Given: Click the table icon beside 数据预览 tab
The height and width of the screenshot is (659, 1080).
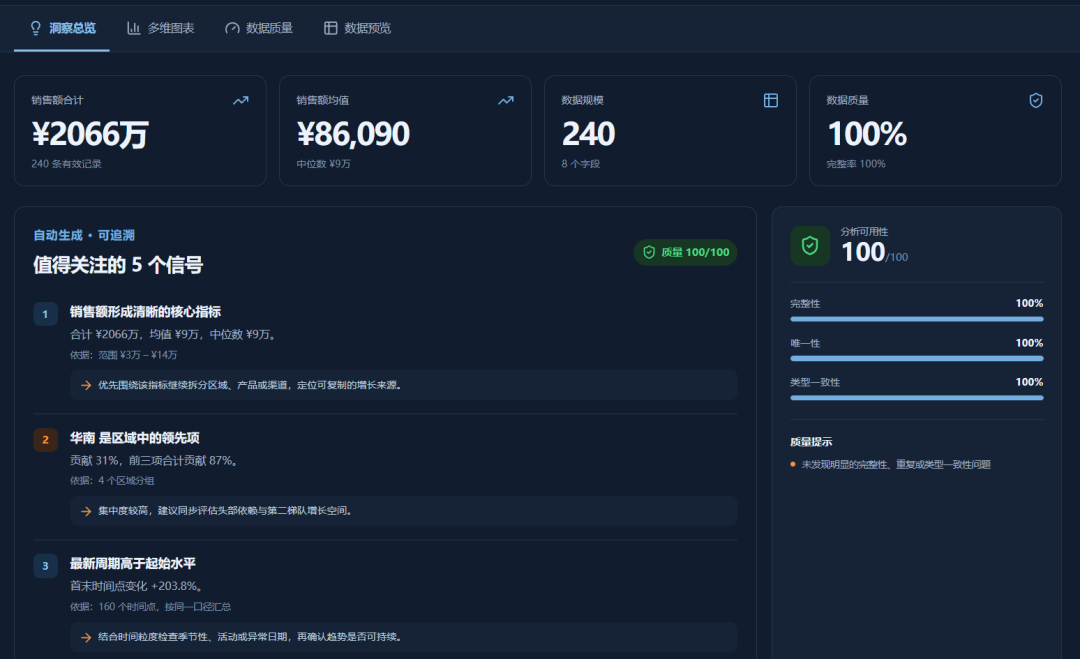Looking at the screenshot, I should pos(331,28).
